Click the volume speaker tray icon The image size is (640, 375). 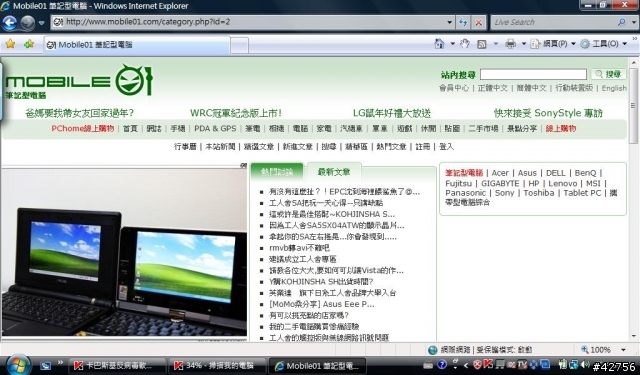[x=585, y=364]
